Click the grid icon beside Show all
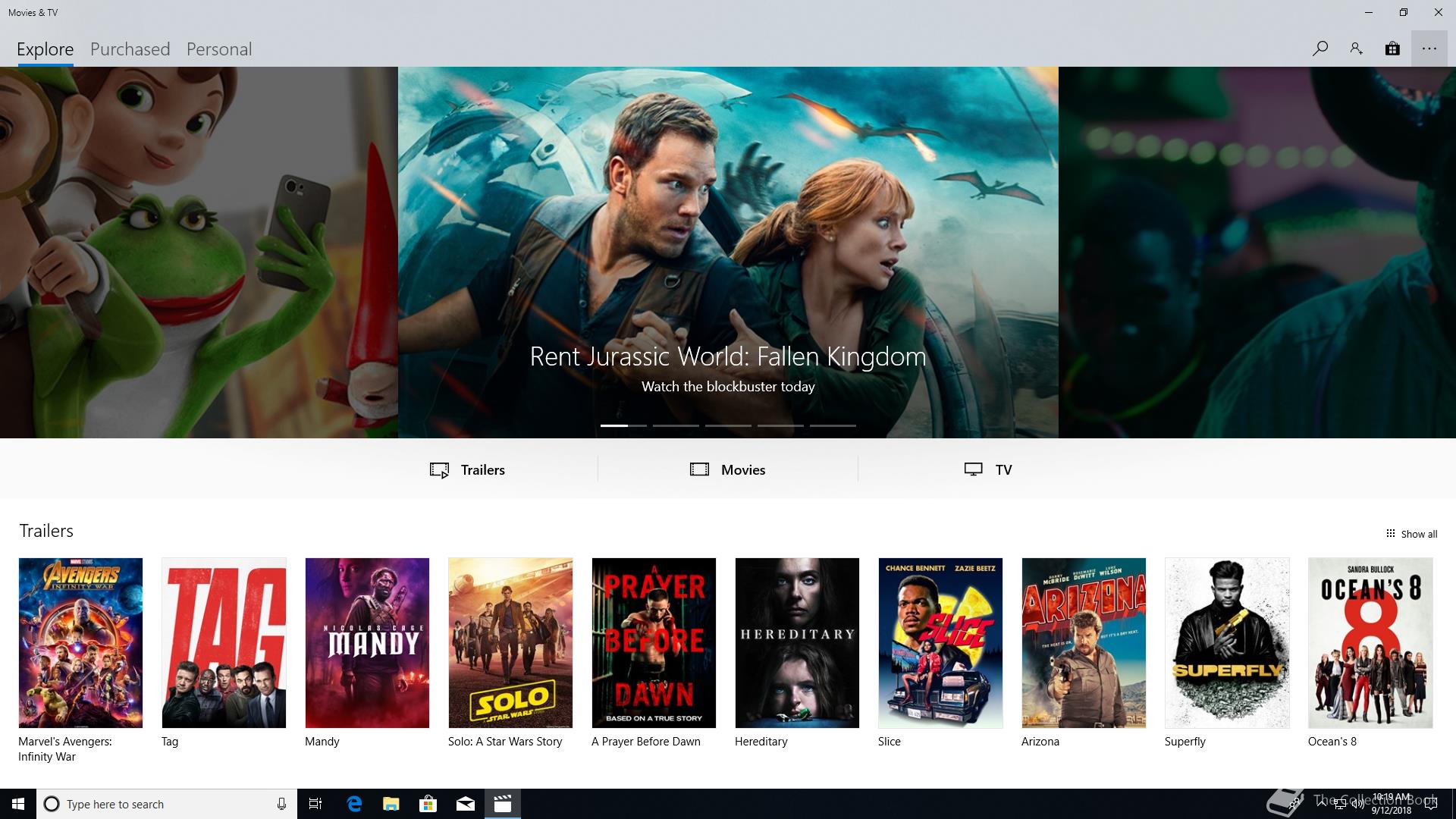 [1390, 533]
